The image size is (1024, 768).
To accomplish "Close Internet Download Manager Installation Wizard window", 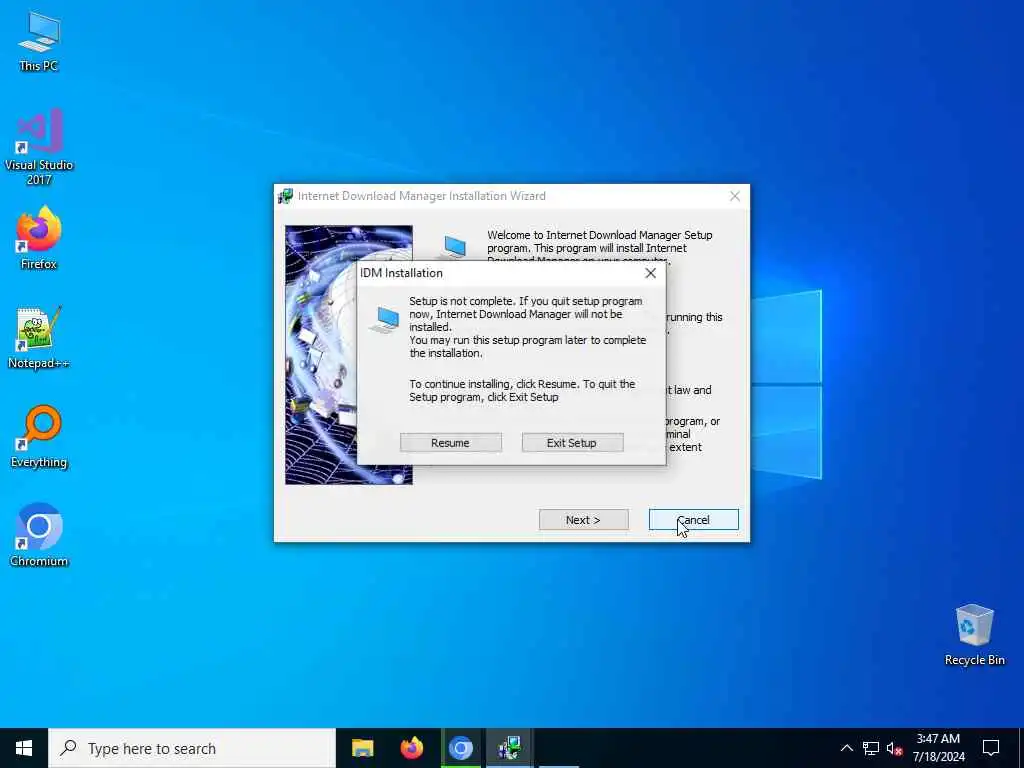I will tap(735, 196).
